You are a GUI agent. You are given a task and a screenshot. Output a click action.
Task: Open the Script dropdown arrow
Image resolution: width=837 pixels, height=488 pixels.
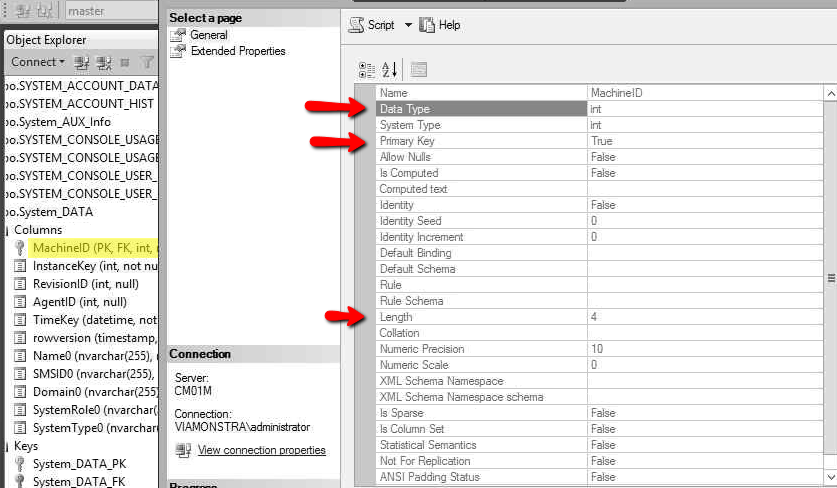coord(408,25)
